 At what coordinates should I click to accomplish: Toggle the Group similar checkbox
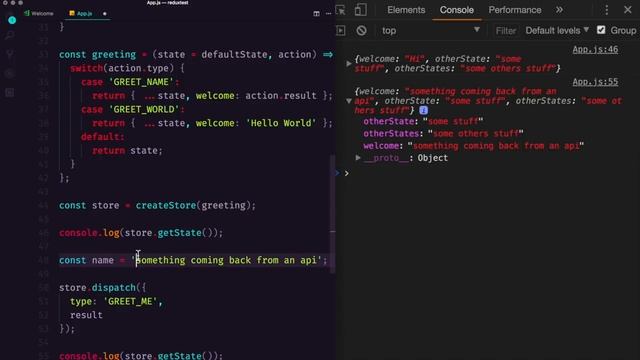(x=601, y=30)
